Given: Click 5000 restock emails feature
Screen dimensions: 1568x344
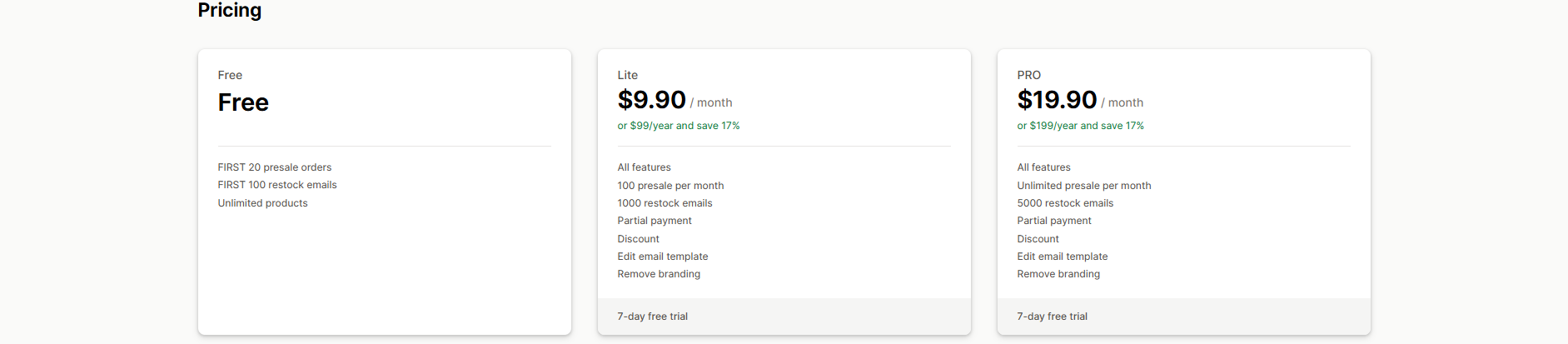Looking at the screenshot, I should point(1065,203).
